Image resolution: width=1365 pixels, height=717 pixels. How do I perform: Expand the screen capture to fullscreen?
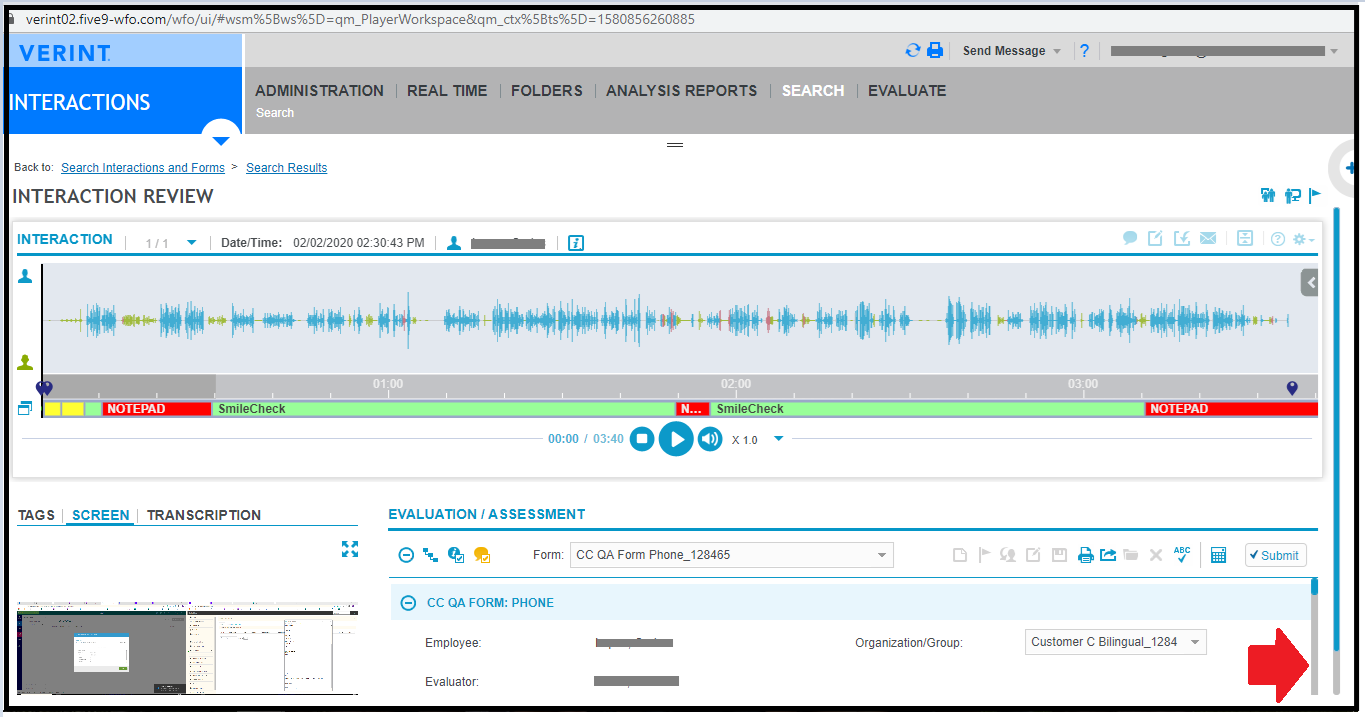pyautogui.click(x=349, y=549)
